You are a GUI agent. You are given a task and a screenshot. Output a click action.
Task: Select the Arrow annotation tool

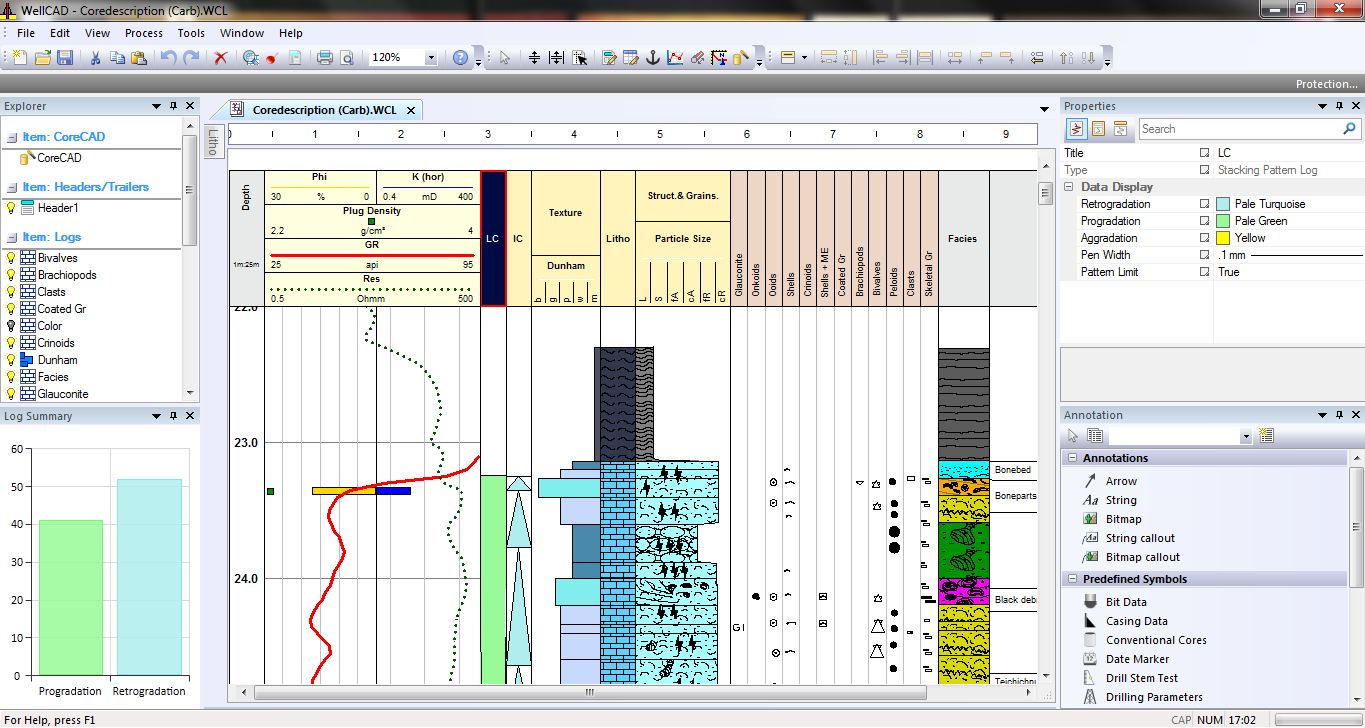tap(1119, 480)
